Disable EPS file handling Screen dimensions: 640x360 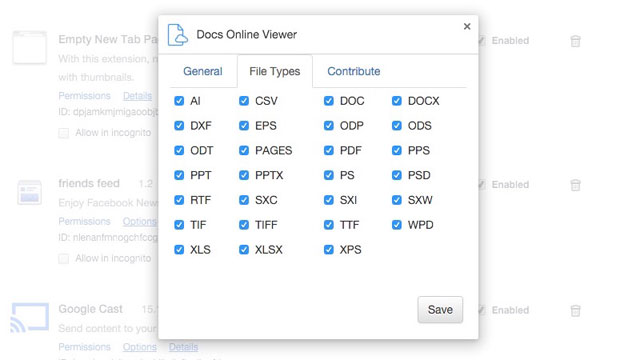coord(244,126)
